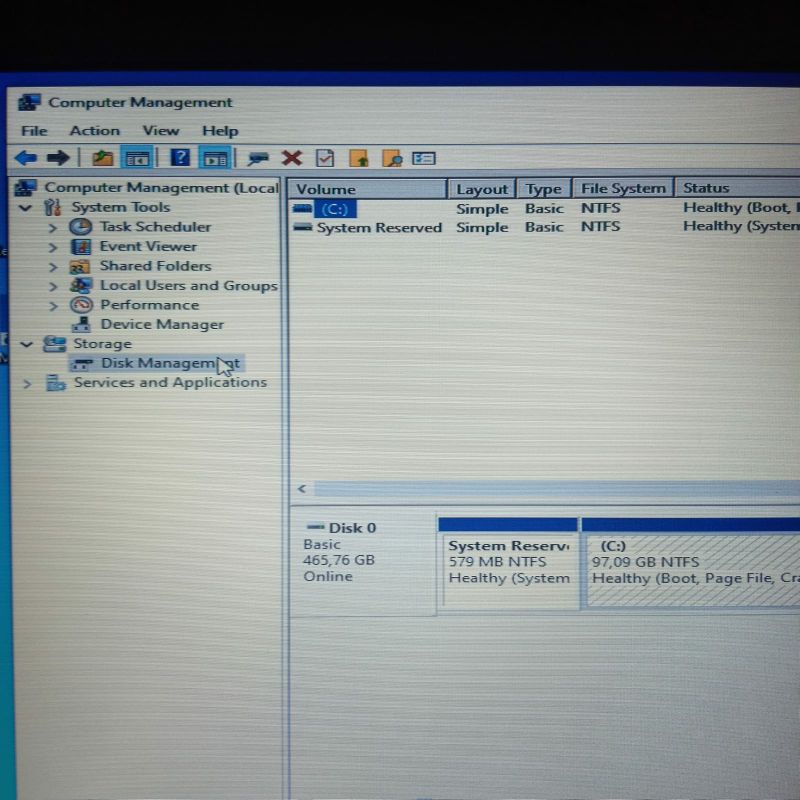Expand the Event Viewer node
The height and width of the screenshot is (800, 800).
(x=53, y=247)
